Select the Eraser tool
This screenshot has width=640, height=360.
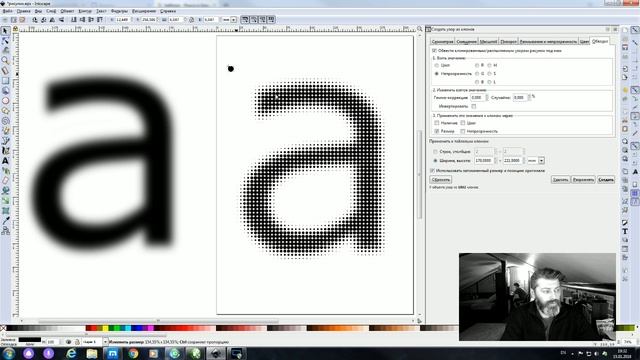[x=5, y=181]
